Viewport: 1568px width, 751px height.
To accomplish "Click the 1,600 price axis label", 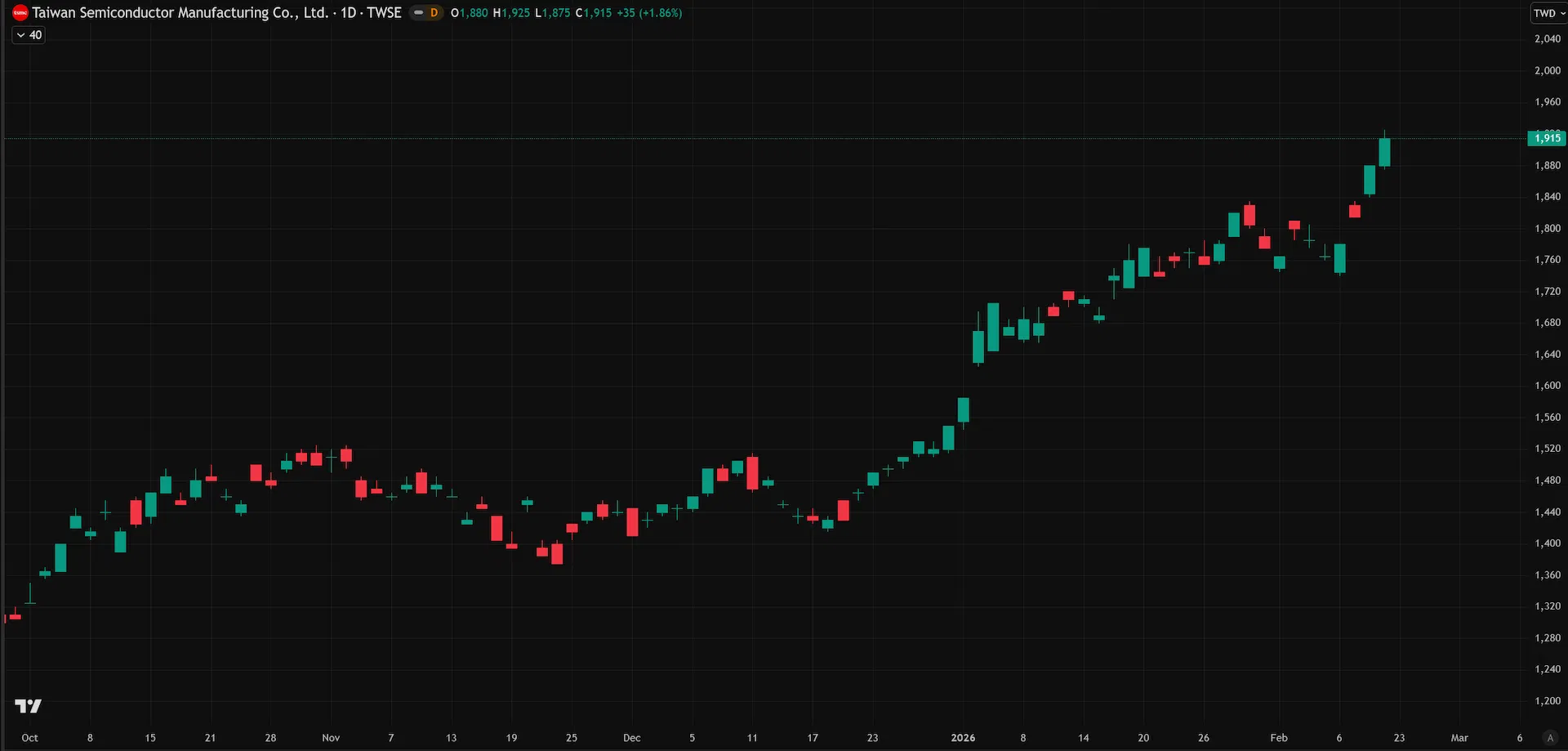I will pyautogui.click(x=1548, y=386).
